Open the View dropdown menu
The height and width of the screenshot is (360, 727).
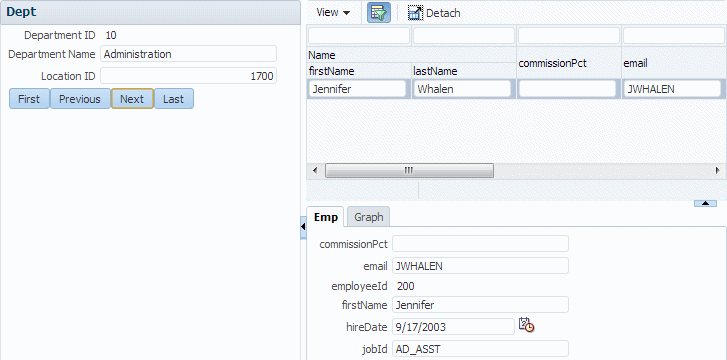tap(333, 13)
